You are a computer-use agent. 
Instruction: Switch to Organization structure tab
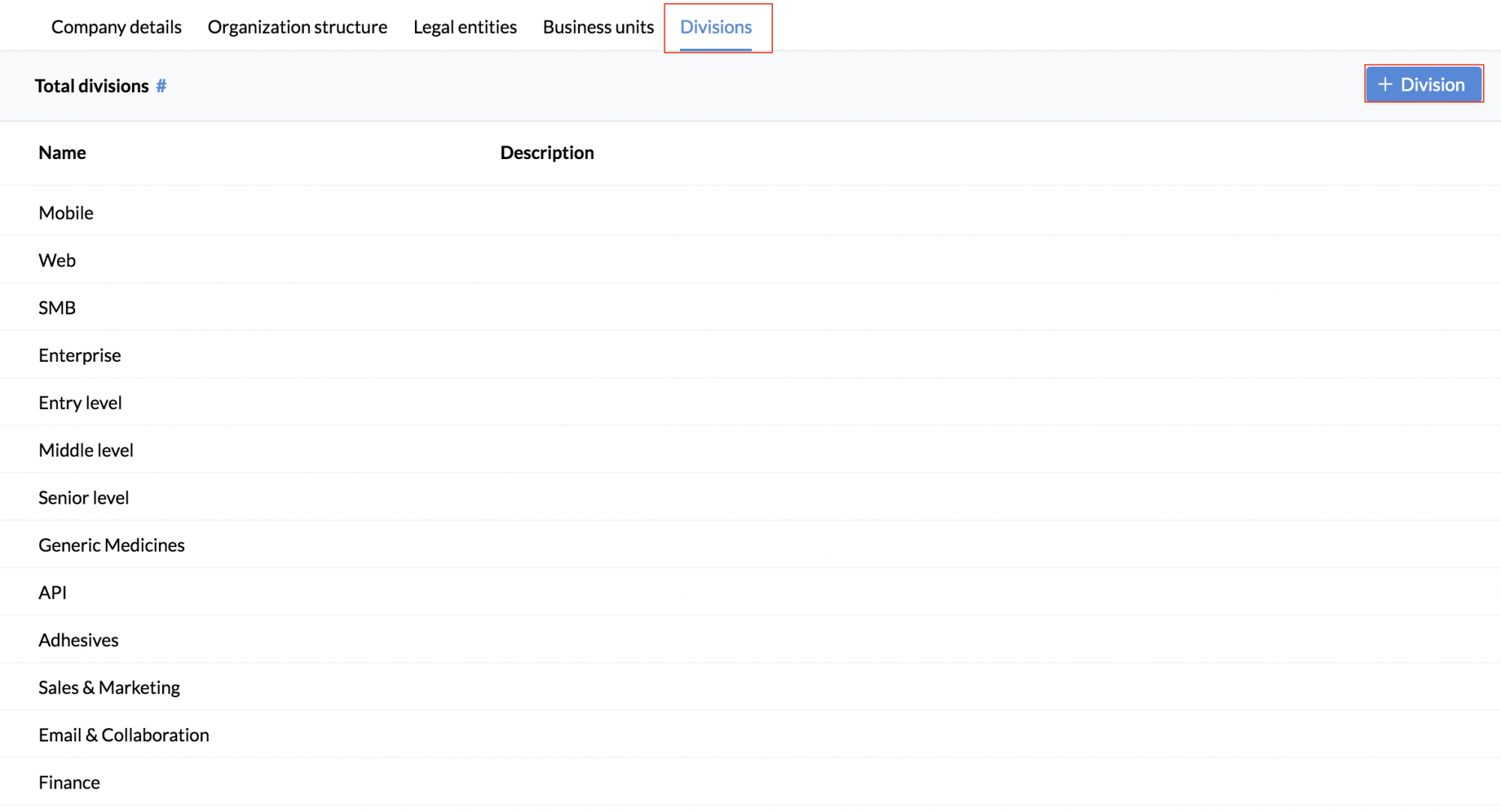pos(297,27)
